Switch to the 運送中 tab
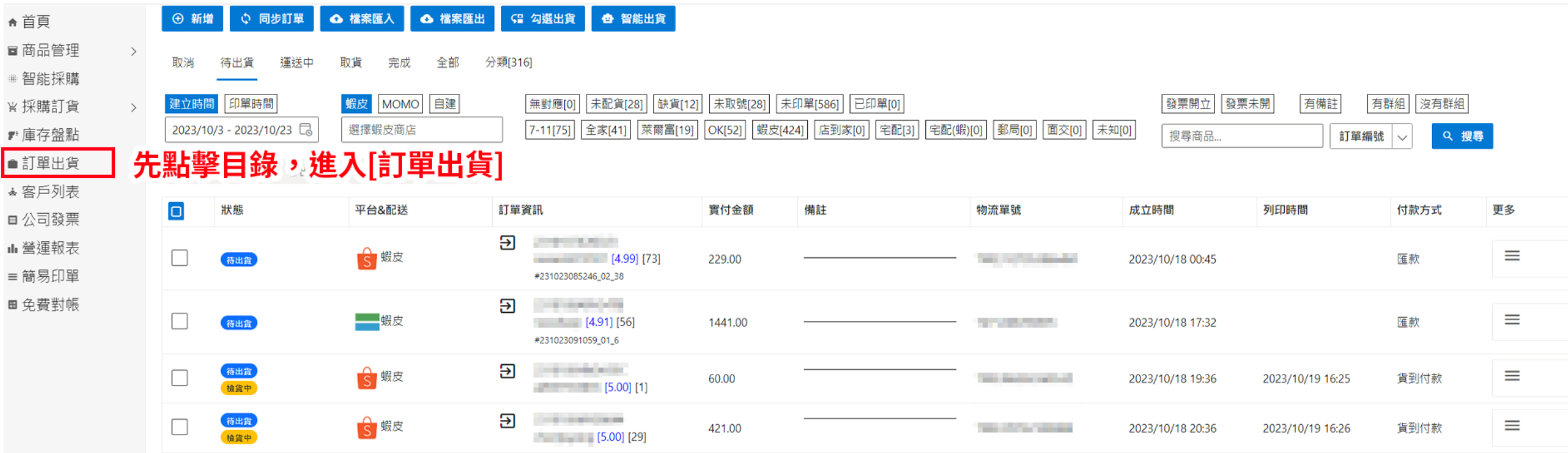The image size is (1568, 453). pos(297,63)
